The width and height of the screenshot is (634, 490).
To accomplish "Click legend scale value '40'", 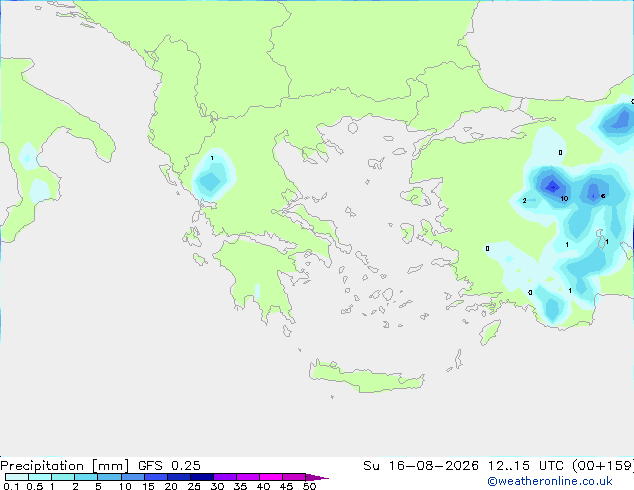I will click(263, 486).
